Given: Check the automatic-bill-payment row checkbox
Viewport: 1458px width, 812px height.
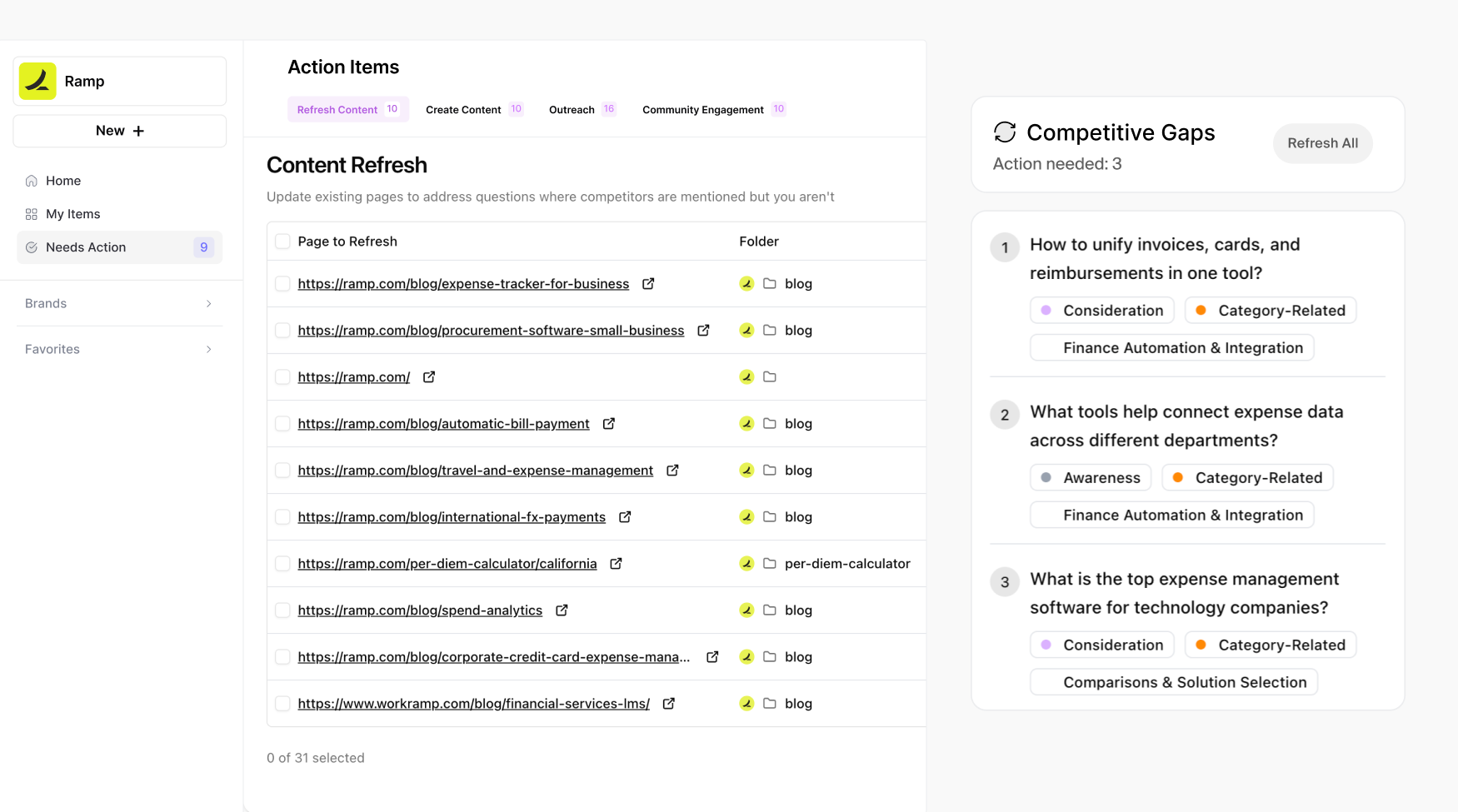Looking at the screenshot, I should 282,424.
